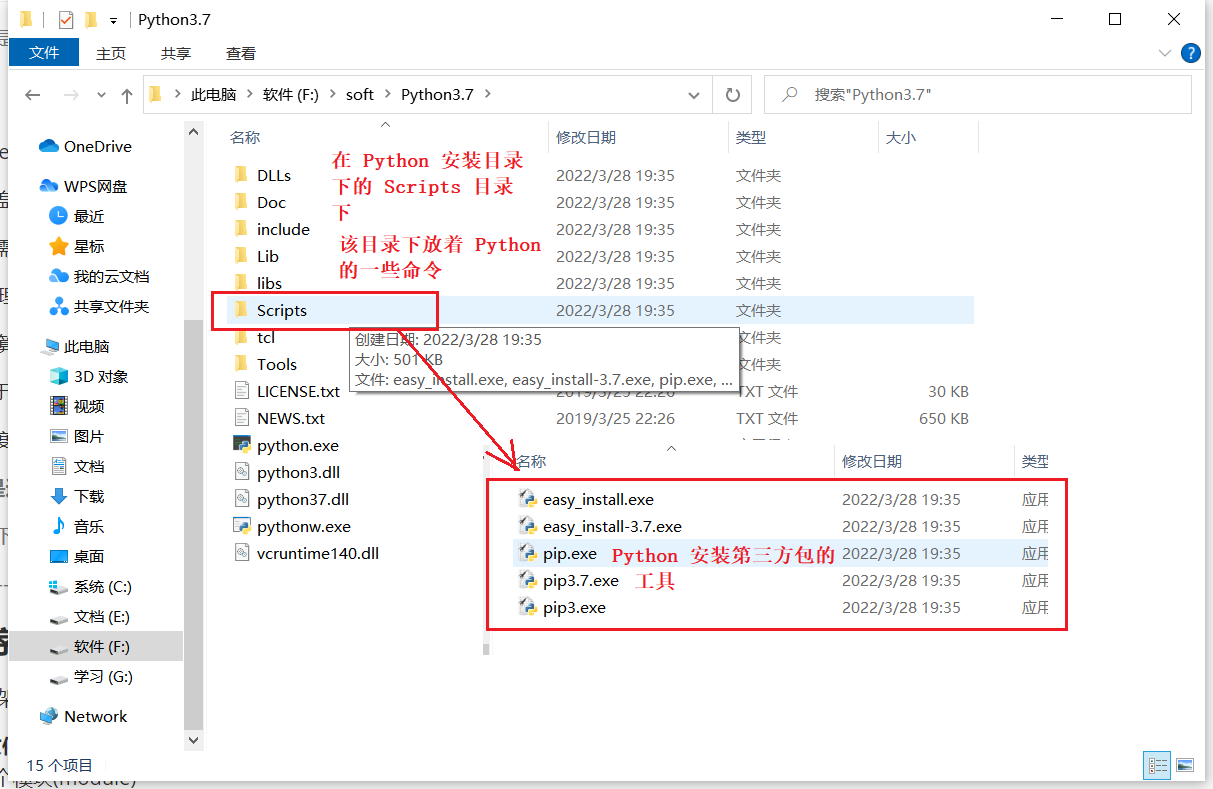
Task: Open 图片 folder in sidebar
Action: point(88,436)
